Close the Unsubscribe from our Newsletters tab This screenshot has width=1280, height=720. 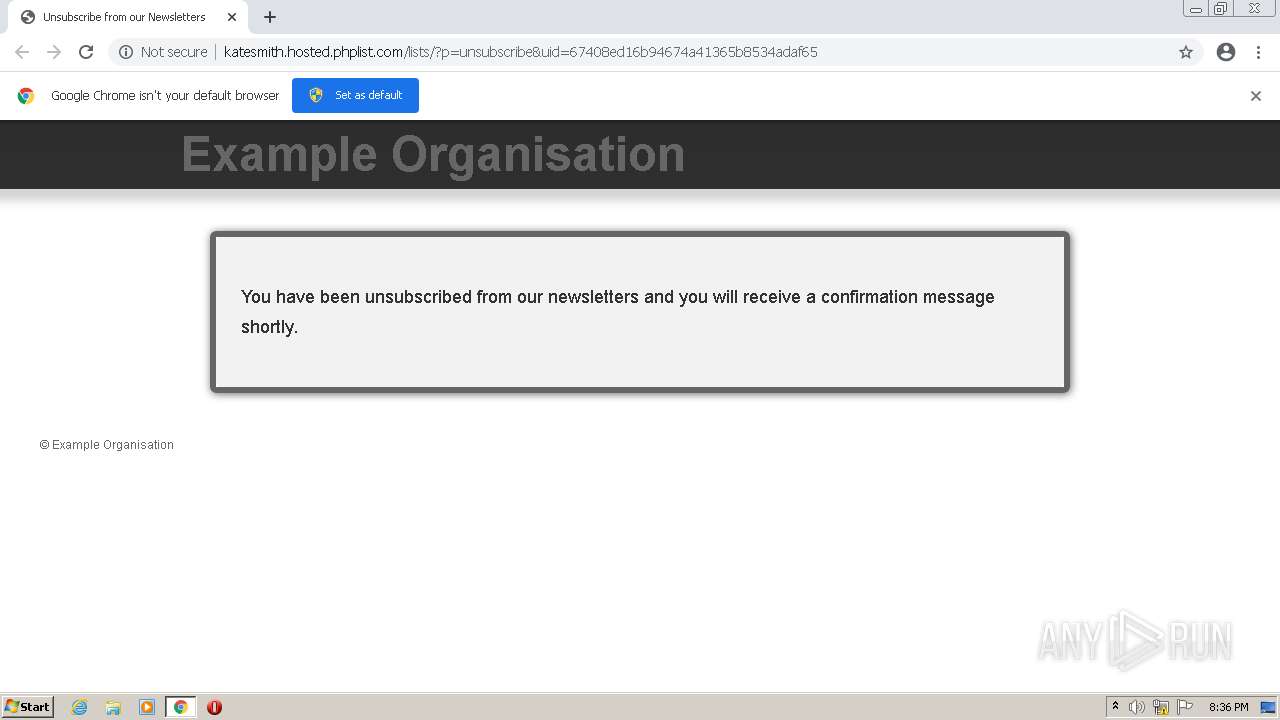(x=232, y=17)
